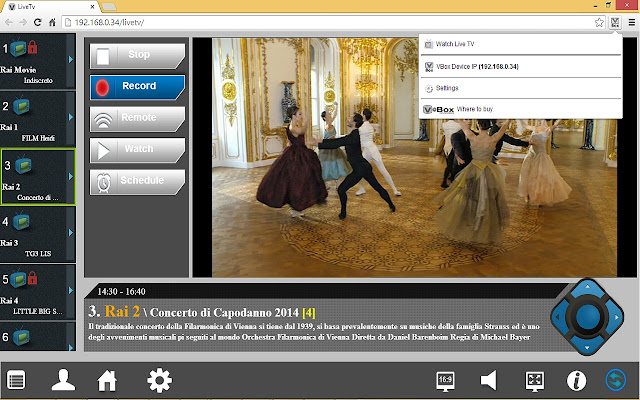
Task: Open the channel list icon in bottom bar
Action: [x=16, y=380]
